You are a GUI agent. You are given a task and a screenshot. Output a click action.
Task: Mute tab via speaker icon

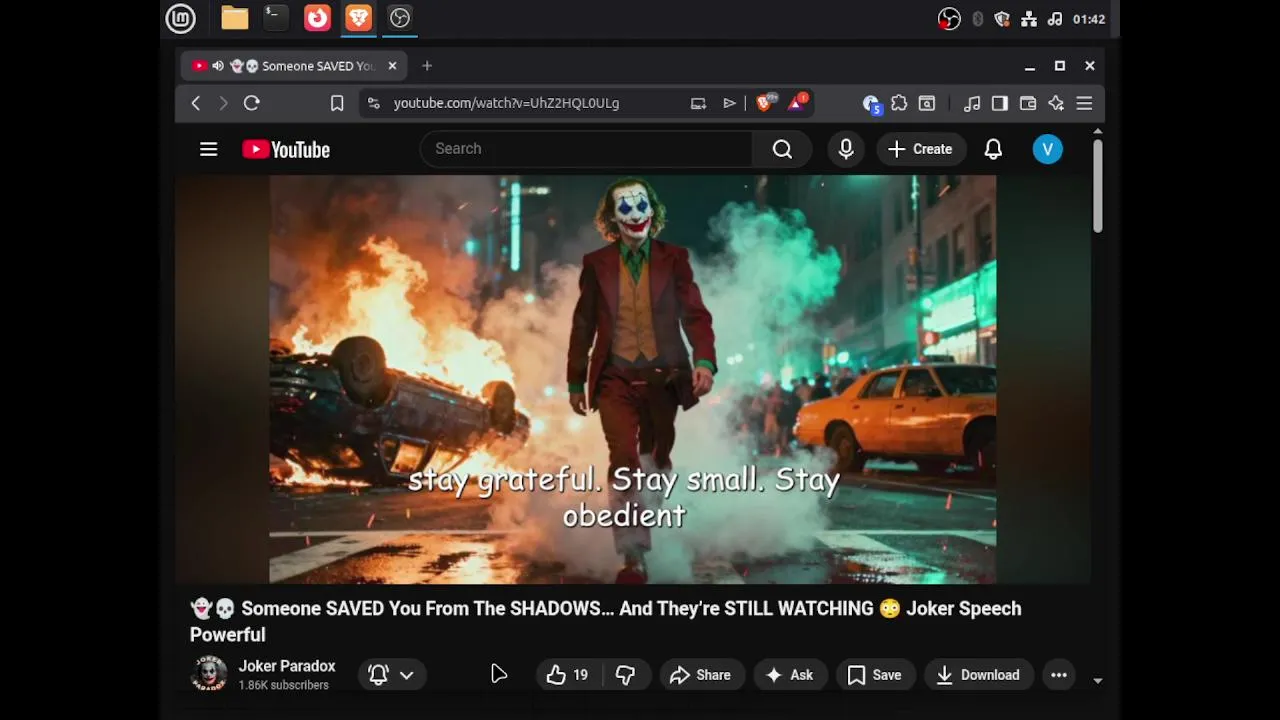pyautogui.click(x=218, y=66)
